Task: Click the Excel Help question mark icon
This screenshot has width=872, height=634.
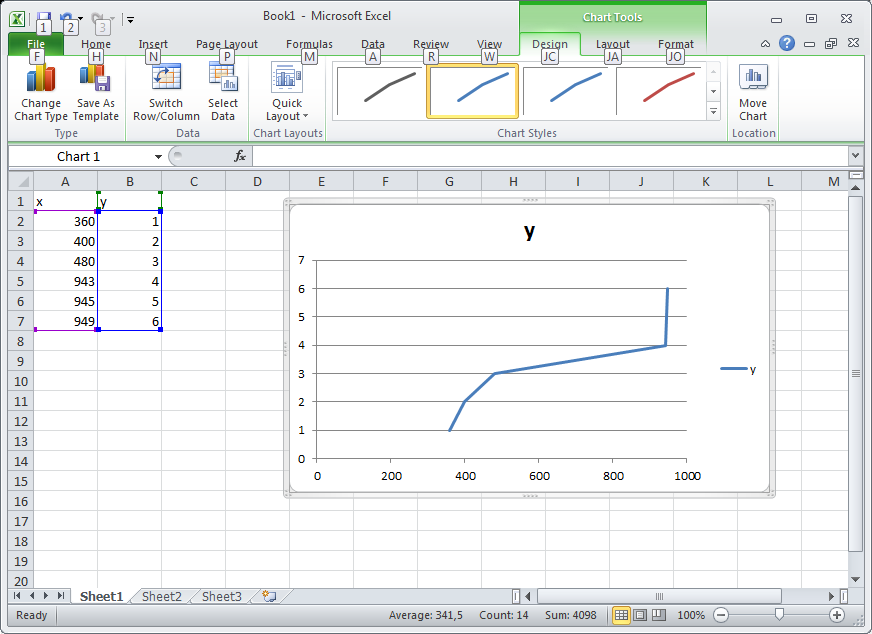Action: [x=787, y=44]
